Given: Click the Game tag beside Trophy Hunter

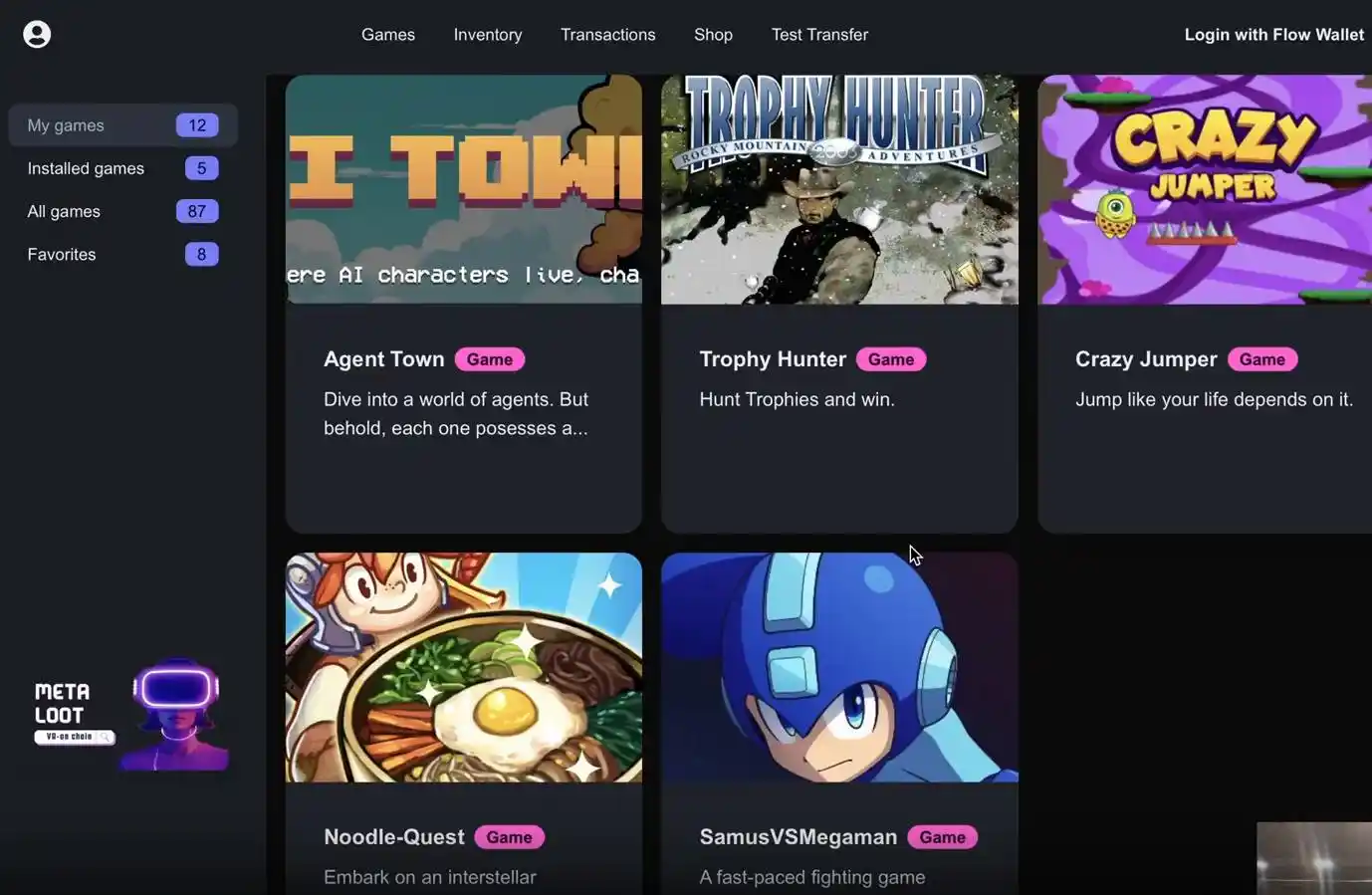Looking at the screenshot, I should coord(890,359).
